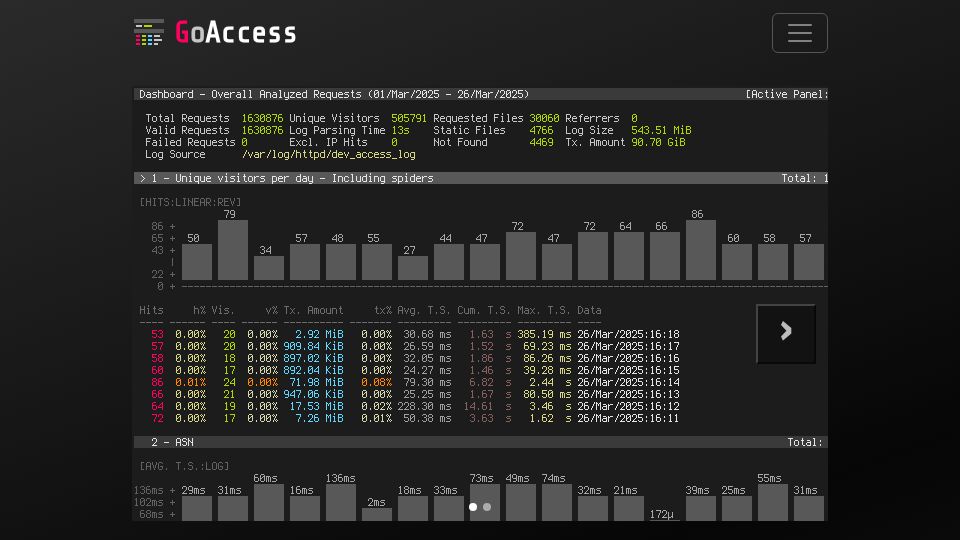This screenshot has width=960, height=540.
Task: Select the ASN panel header
Action: [x=481, y=442]
